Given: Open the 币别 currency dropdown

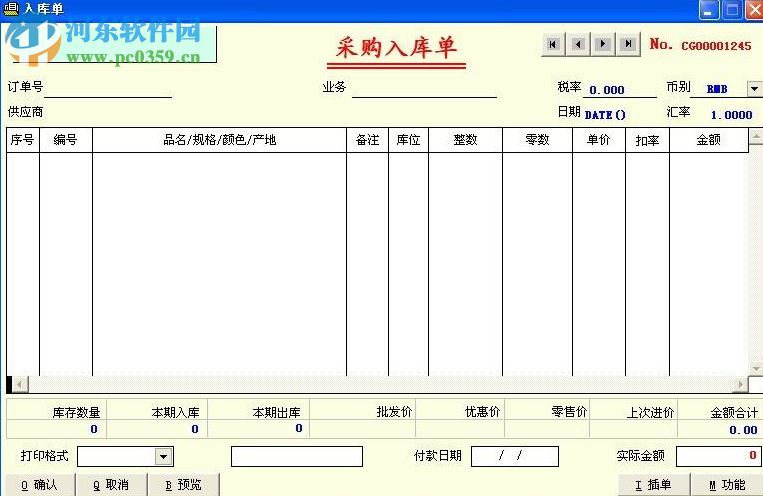Looking at the screenshot, I should pos(754,89).
